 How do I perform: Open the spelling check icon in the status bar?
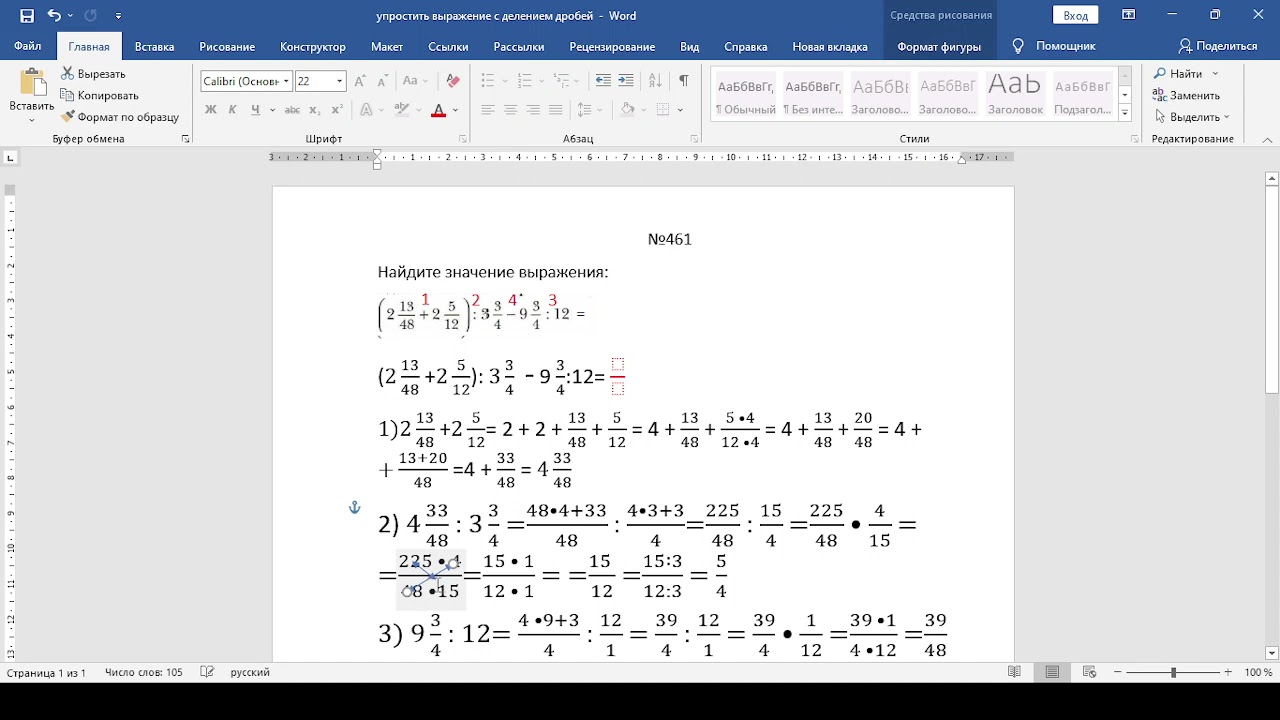click(207, 672)
